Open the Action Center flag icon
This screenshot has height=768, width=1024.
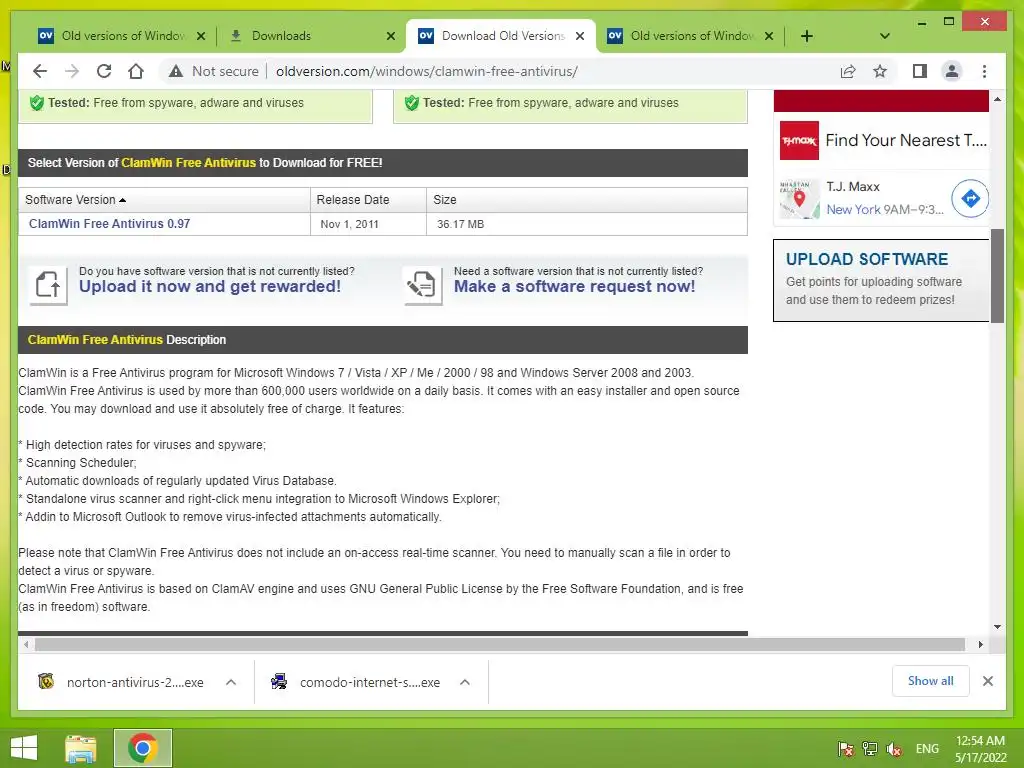tap(846, 749)
